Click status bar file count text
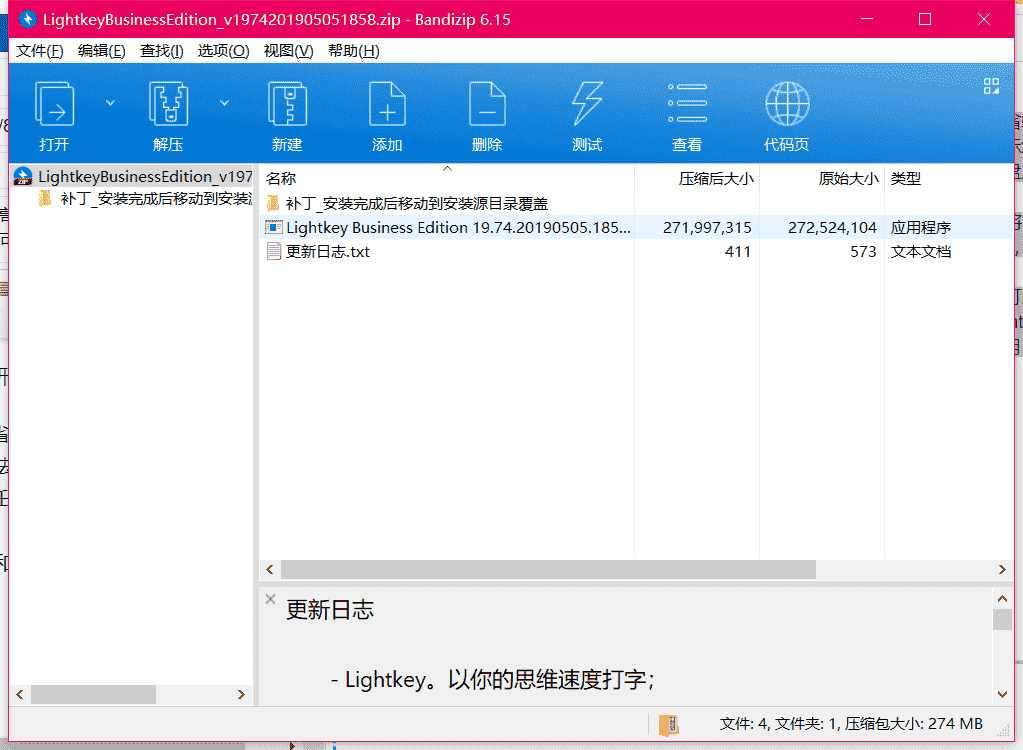Screen dimensions: 1023x750 click(x=851, y=724)
